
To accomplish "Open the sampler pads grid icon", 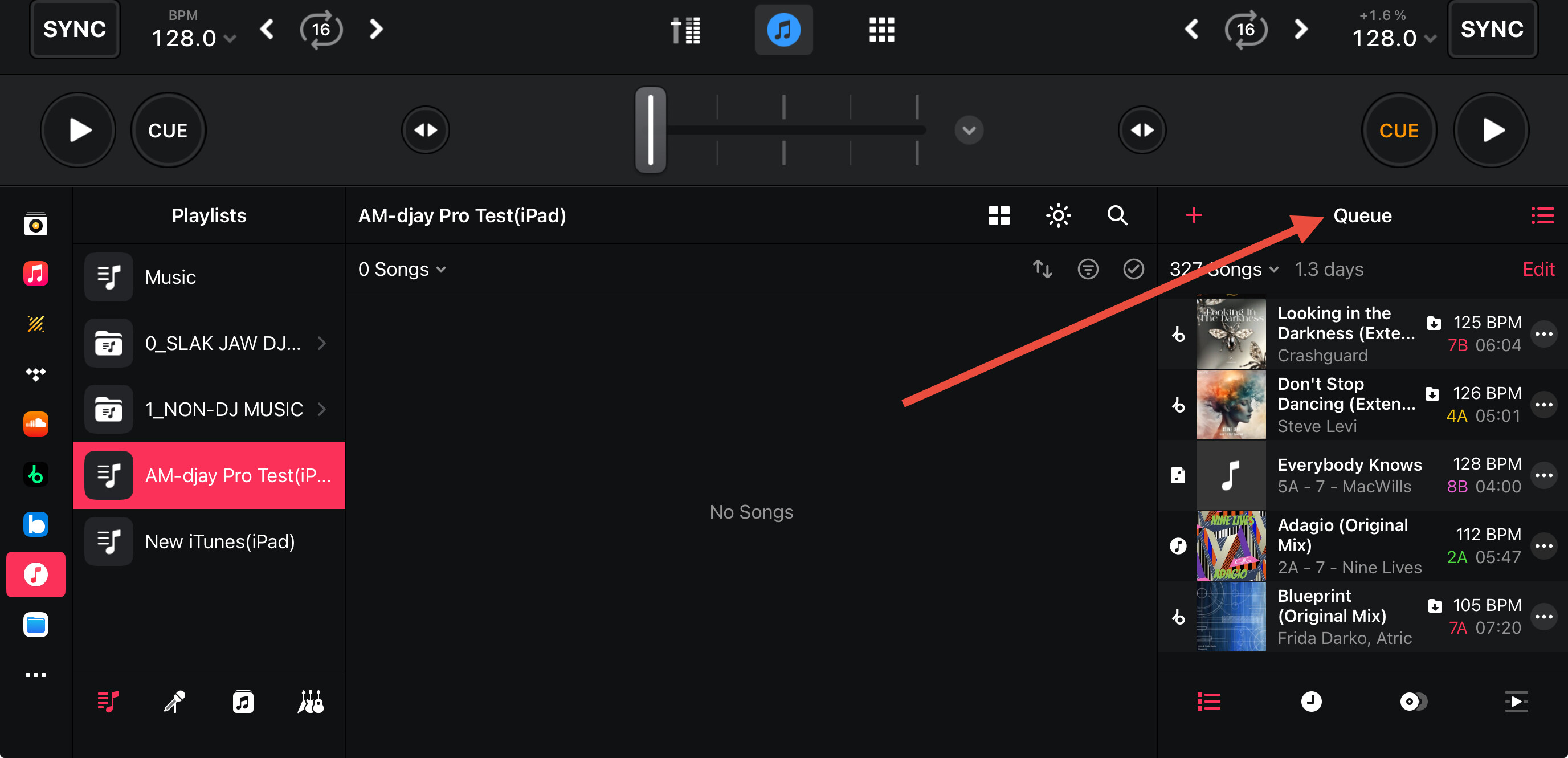I will click(x=881, y=29).
